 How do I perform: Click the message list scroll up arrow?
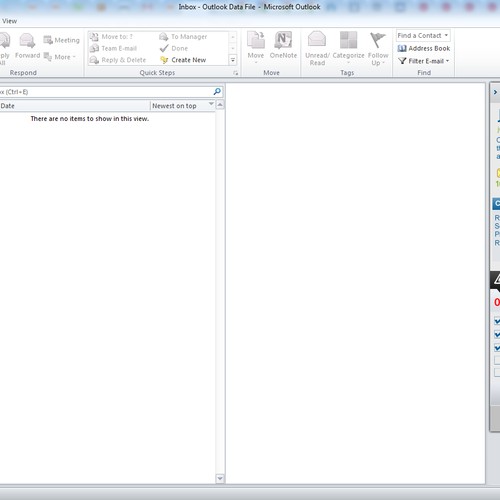[220, 105]
